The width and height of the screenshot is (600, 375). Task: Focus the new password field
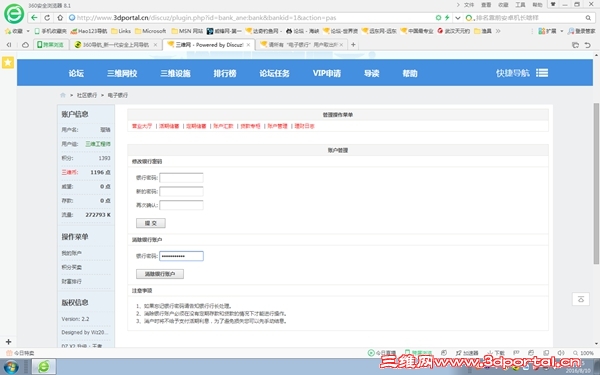[x=181, y=191]
